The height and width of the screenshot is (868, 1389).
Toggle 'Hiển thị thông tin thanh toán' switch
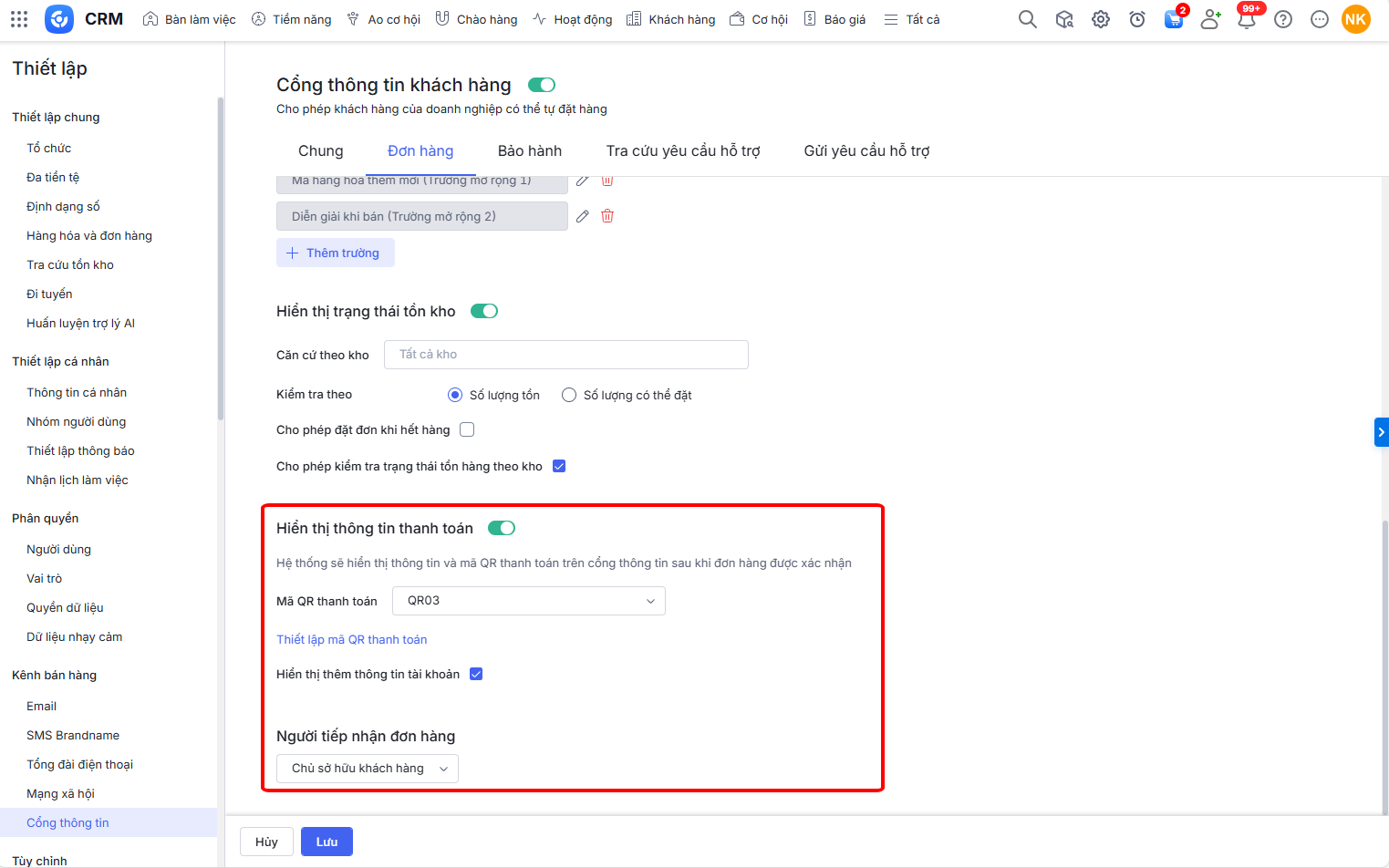[x=502, y=528]
